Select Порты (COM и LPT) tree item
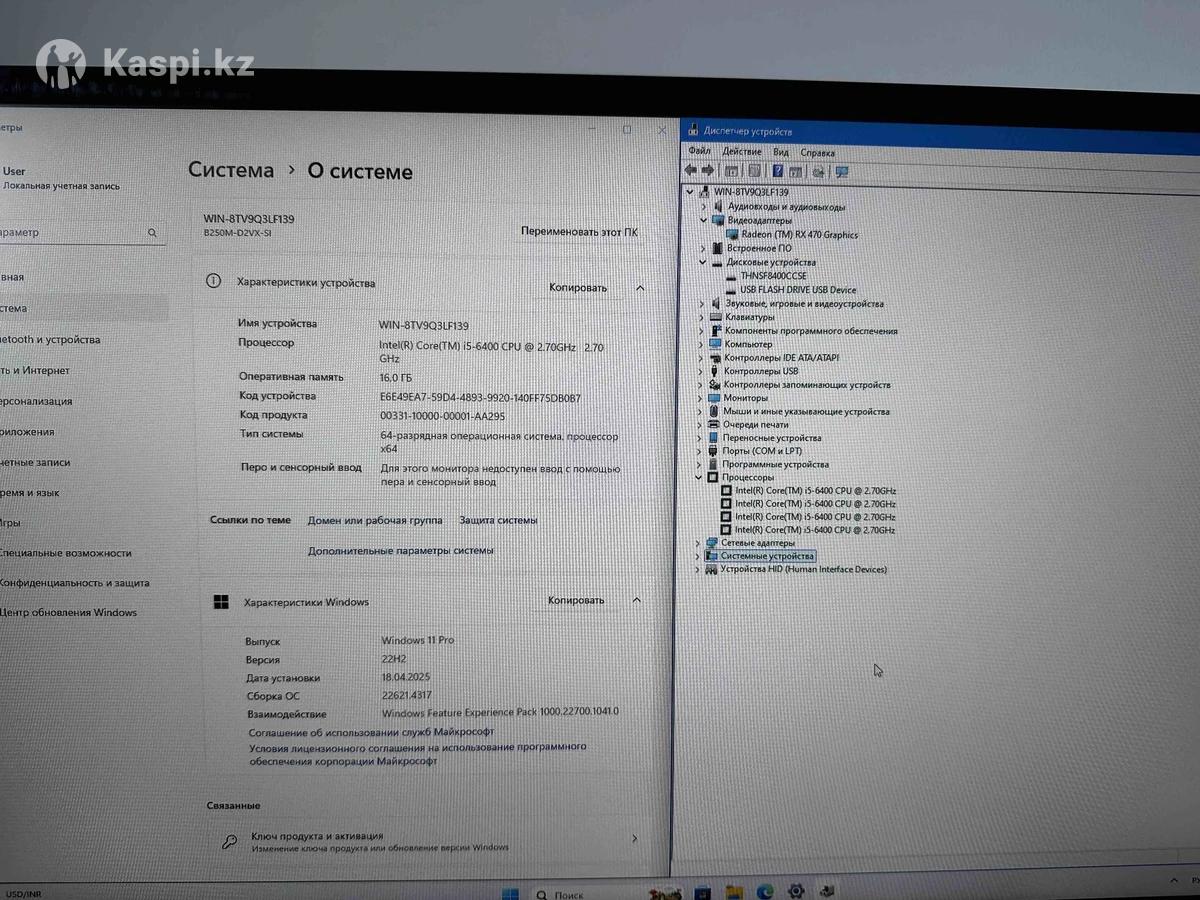This screenshot has width=1200, height=900. [x=762, y=451]
